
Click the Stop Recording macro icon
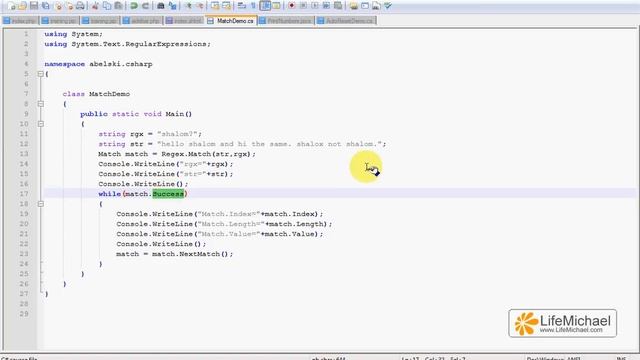(x=303, y=6)
